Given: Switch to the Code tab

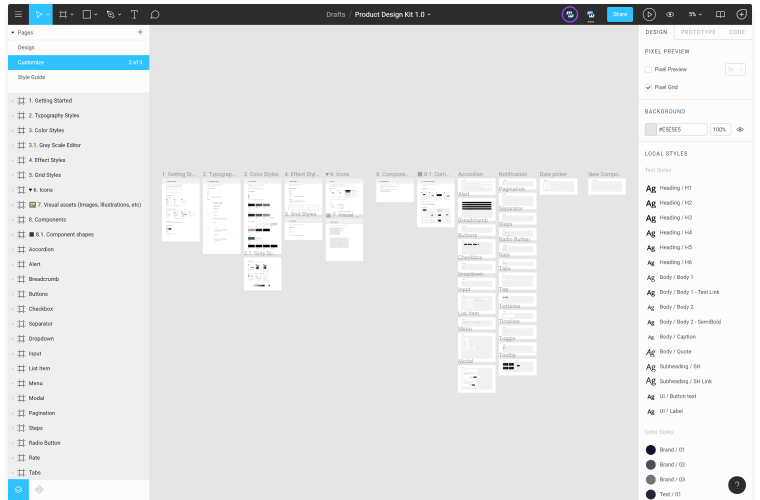Looking at the screenshot, I should click(x=737, y=32).
